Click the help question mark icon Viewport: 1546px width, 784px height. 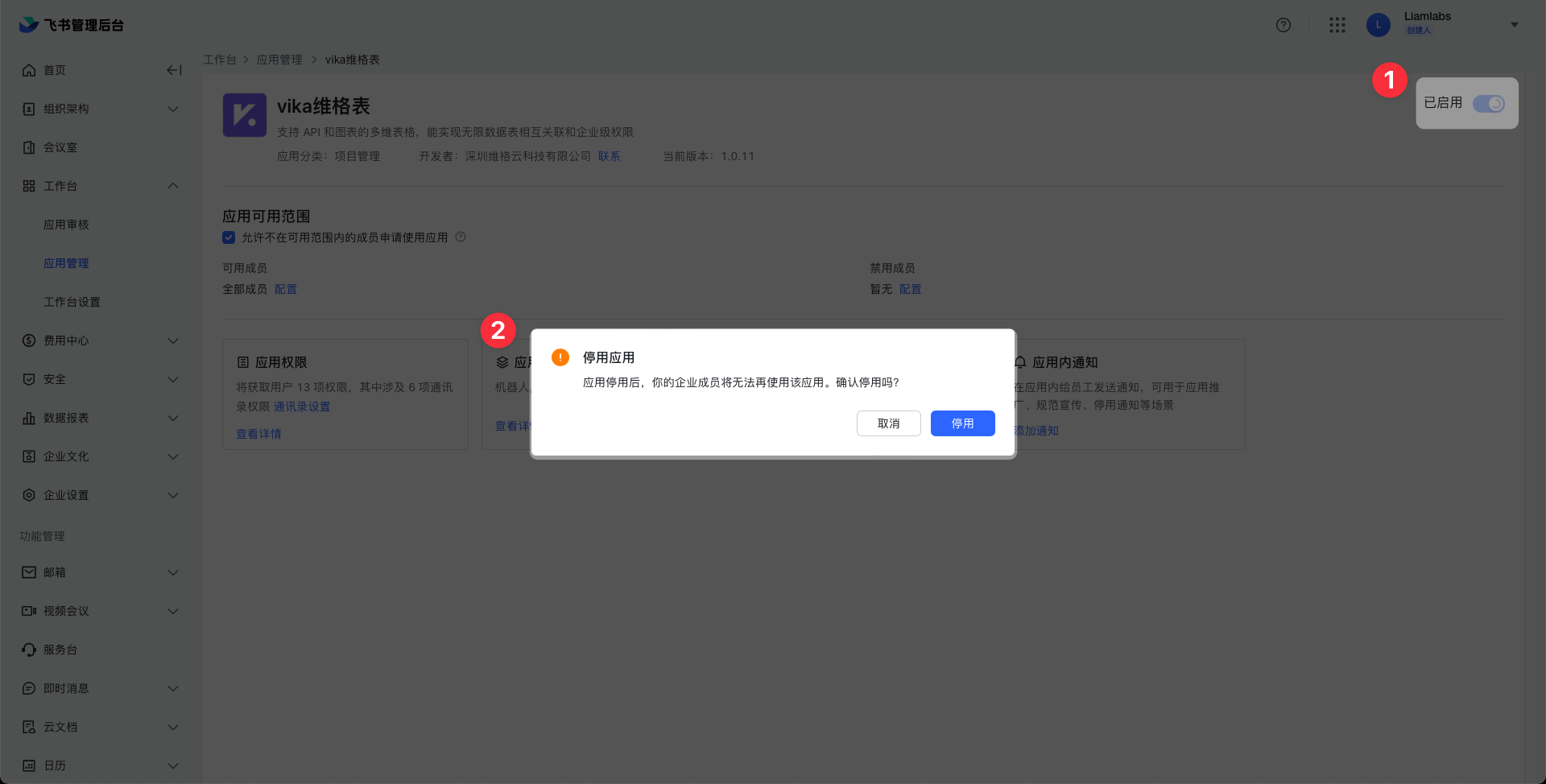1284,25
